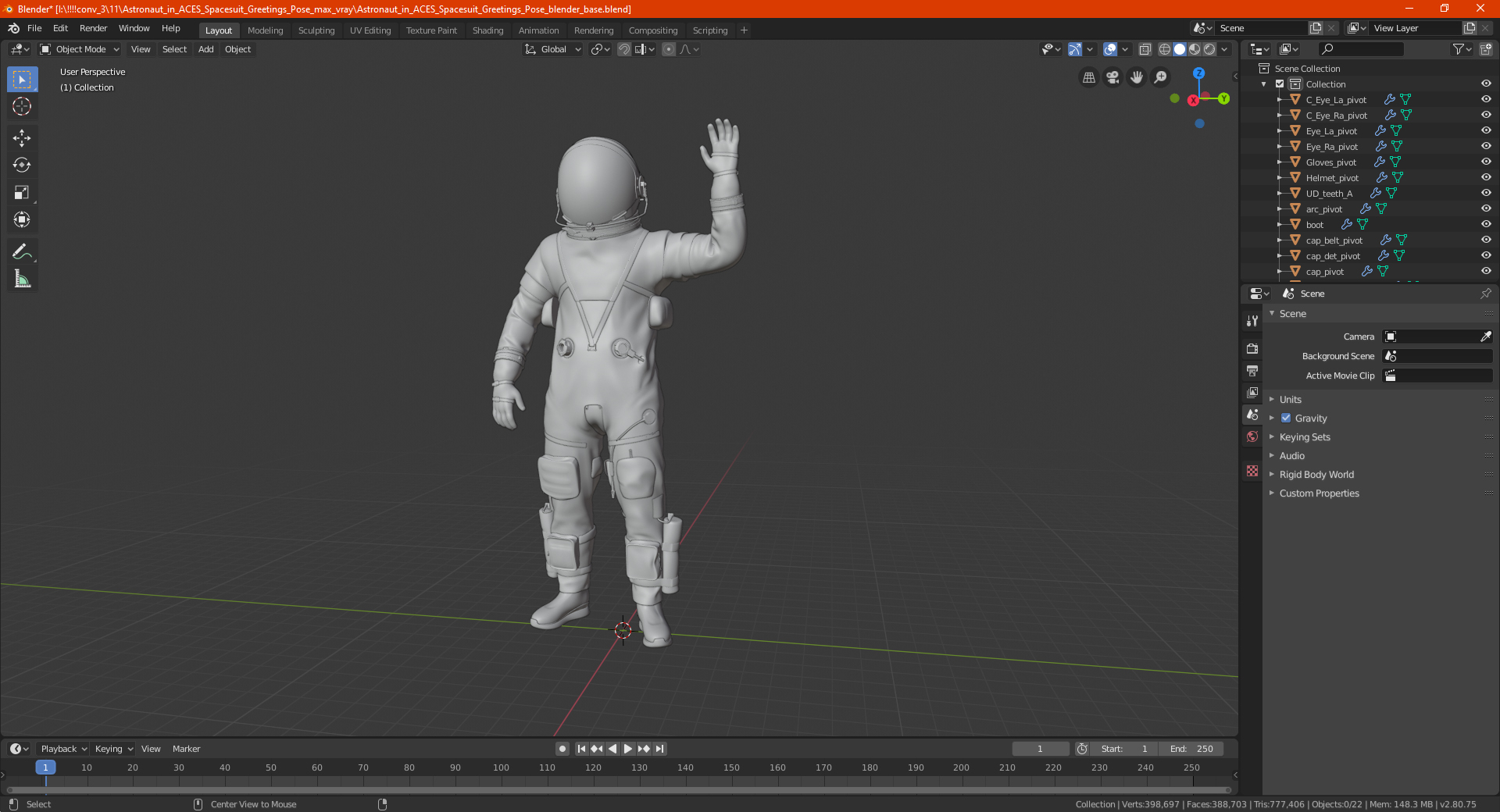Select the Annotate tool
The width and height of the screenshot is (1500, 812).
(22, 251)
